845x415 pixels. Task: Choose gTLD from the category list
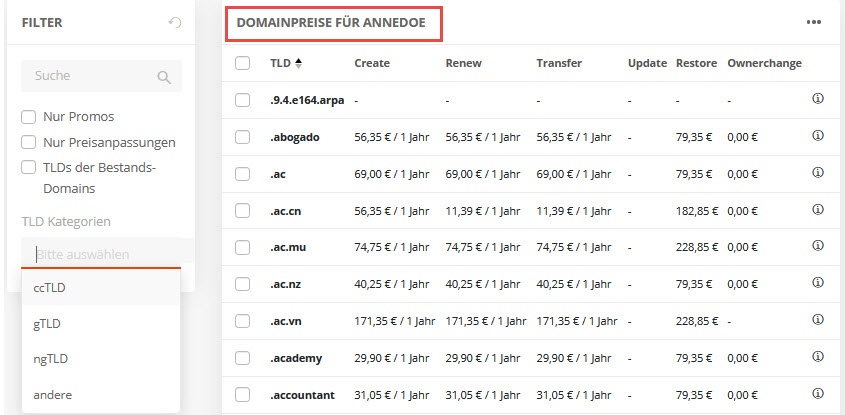[x=101, y=324]
